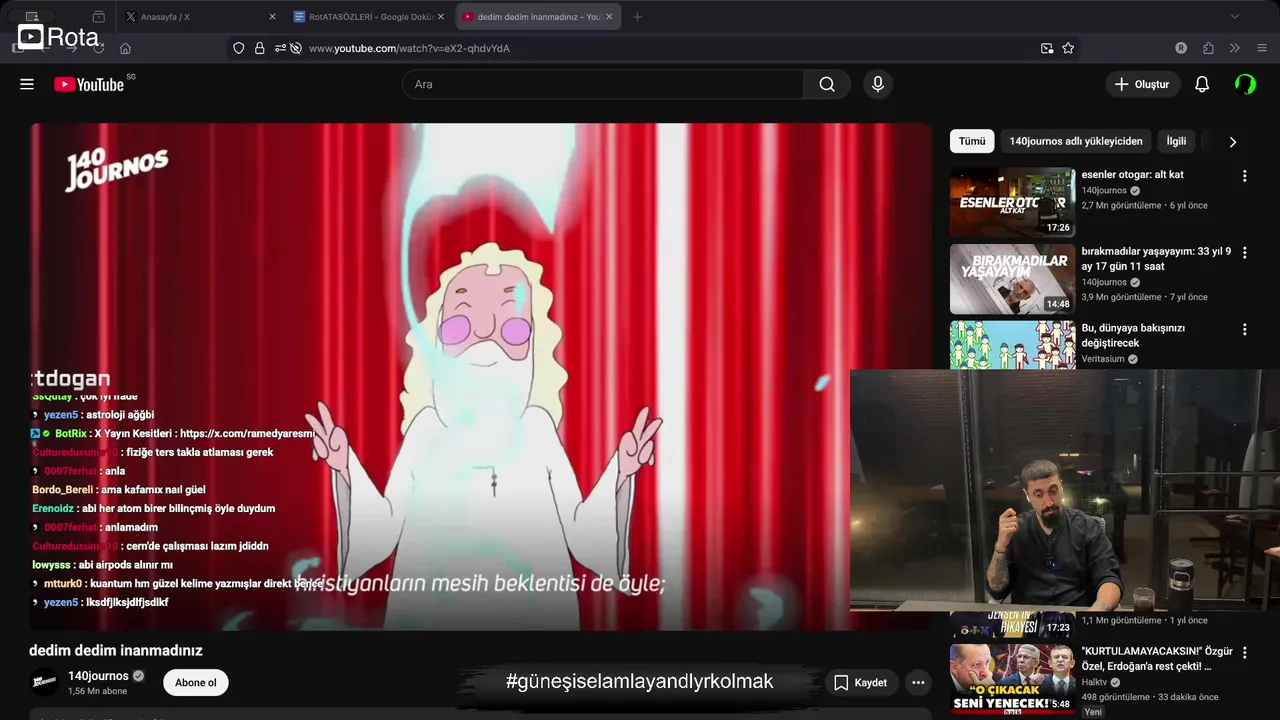Click the Abone ol subscribe button
Viewport: 1280px width, 720px height.
[196, 683]
